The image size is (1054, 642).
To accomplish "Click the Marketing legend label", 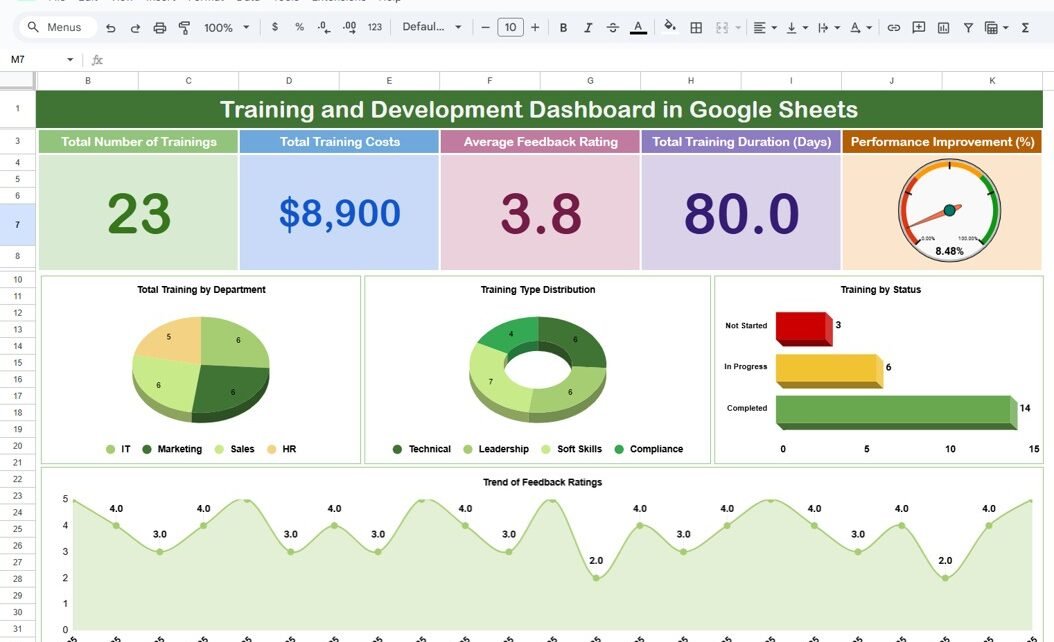I will (x=179, y=449).
